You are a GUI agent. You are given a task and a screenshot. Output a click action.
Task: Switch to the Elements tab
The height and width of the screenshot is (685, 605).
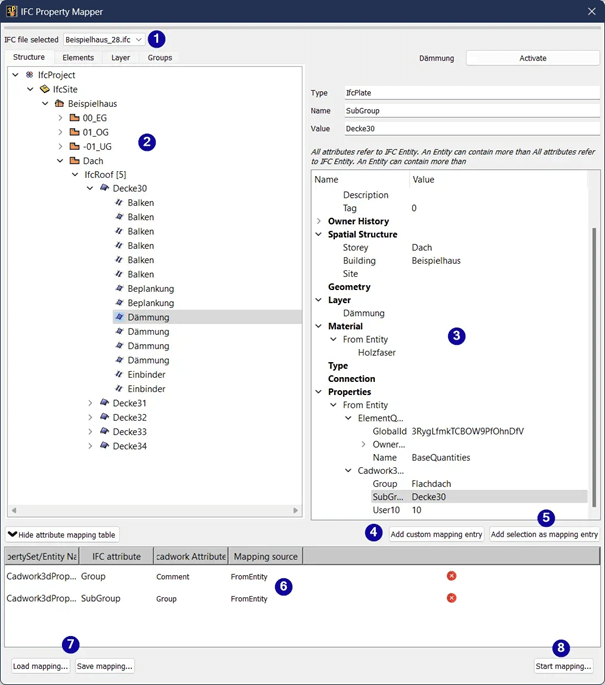pos(78,58)
